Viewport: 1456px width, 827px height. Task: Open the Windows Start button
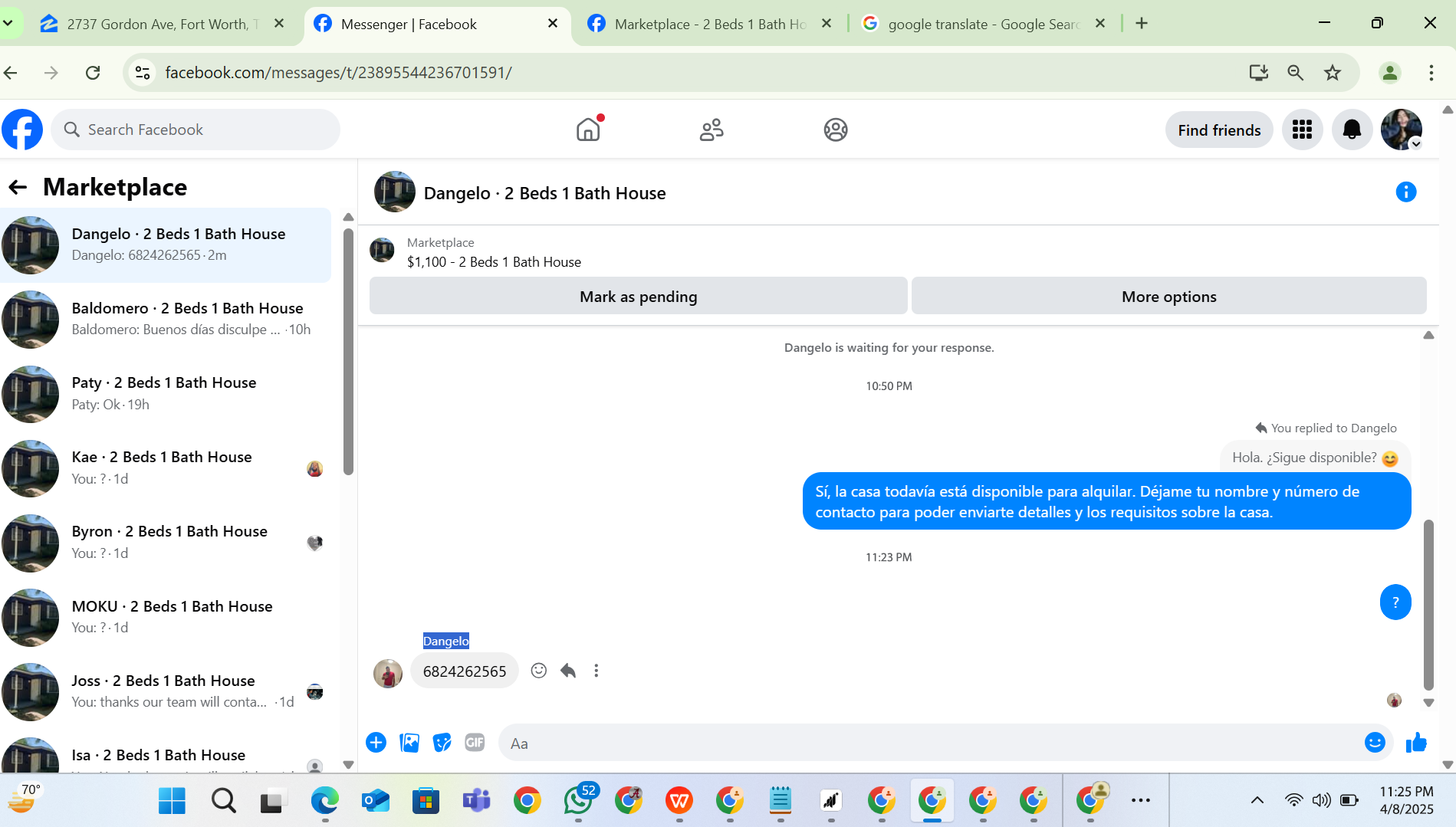tap(172, 801)
